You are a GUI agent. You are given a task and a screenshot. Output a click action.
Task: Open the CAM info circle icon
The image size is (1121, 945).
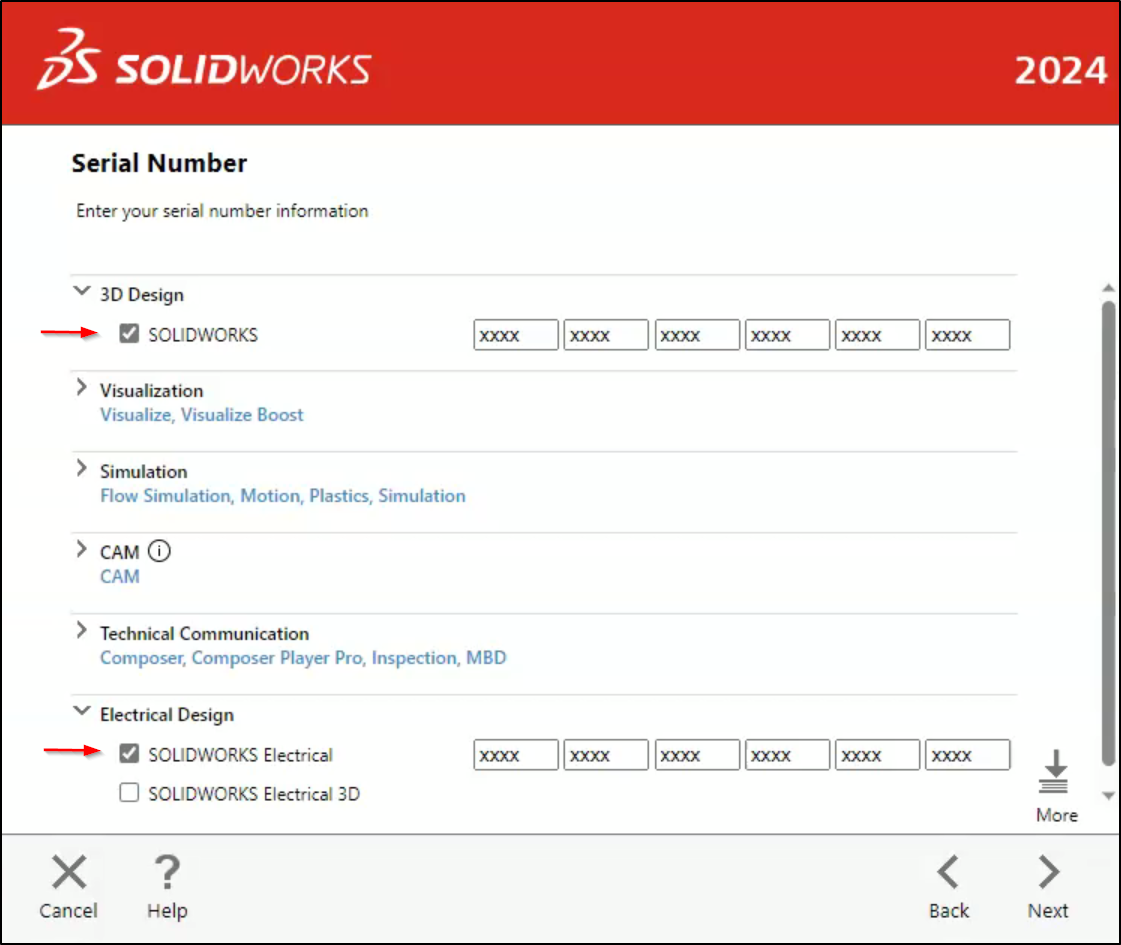[159, 551]
